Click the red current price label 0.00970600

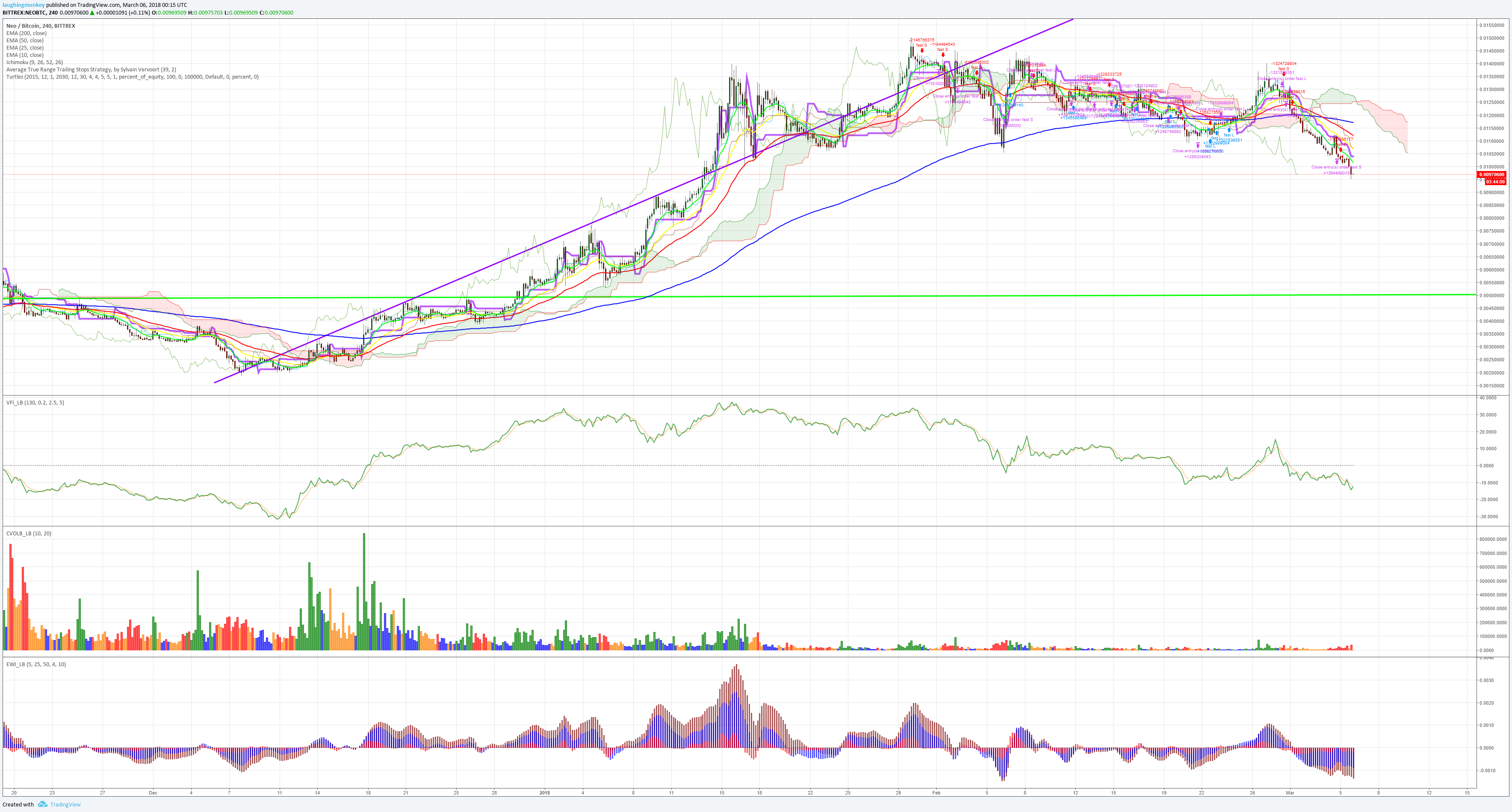click(1491, 174)
